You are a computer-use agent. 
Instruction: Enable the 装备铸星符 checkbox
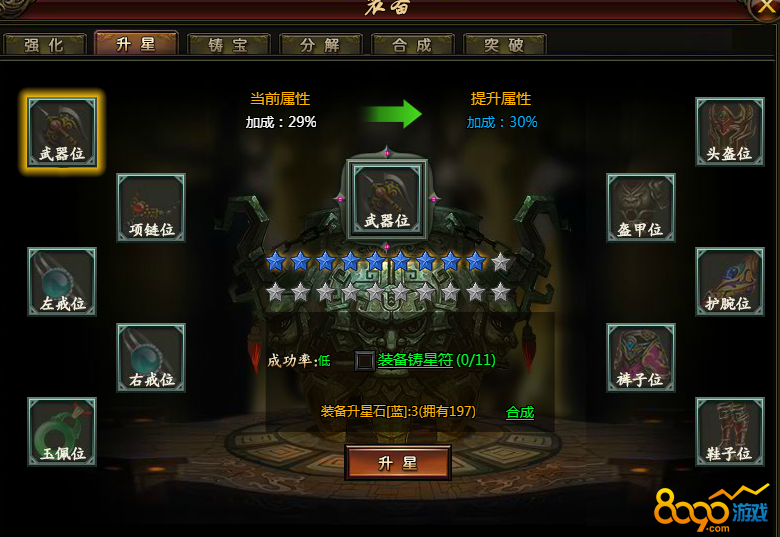tap(364, 360)
